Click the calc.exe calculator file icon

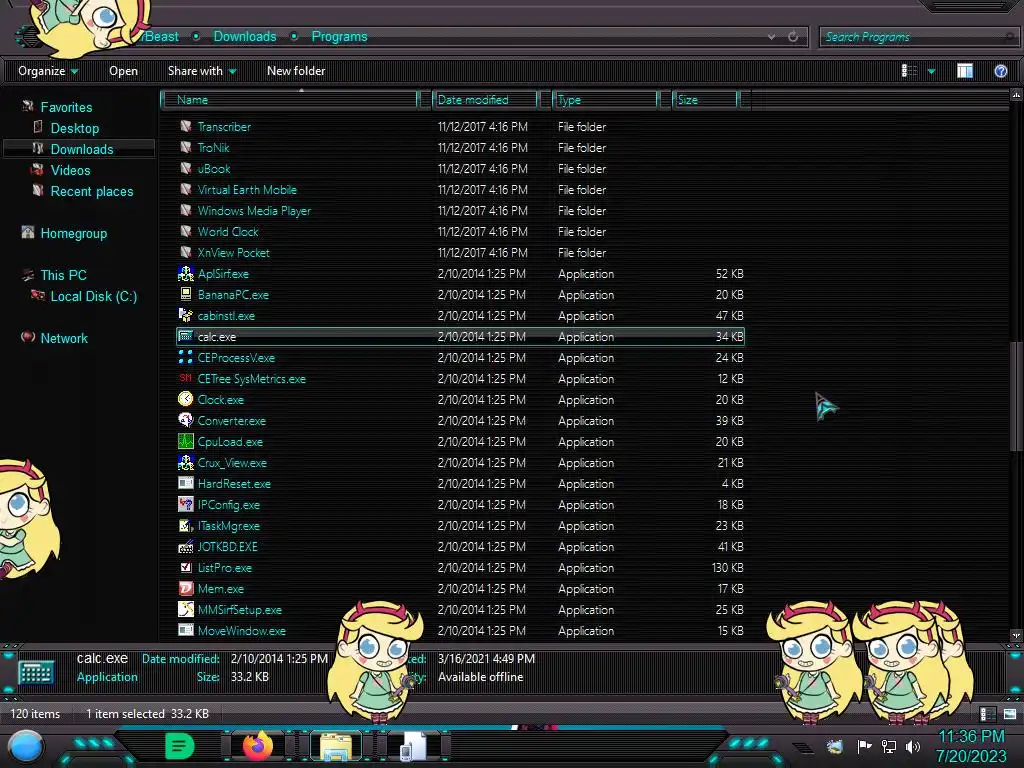pyautogui.click(x=185, y=336)
